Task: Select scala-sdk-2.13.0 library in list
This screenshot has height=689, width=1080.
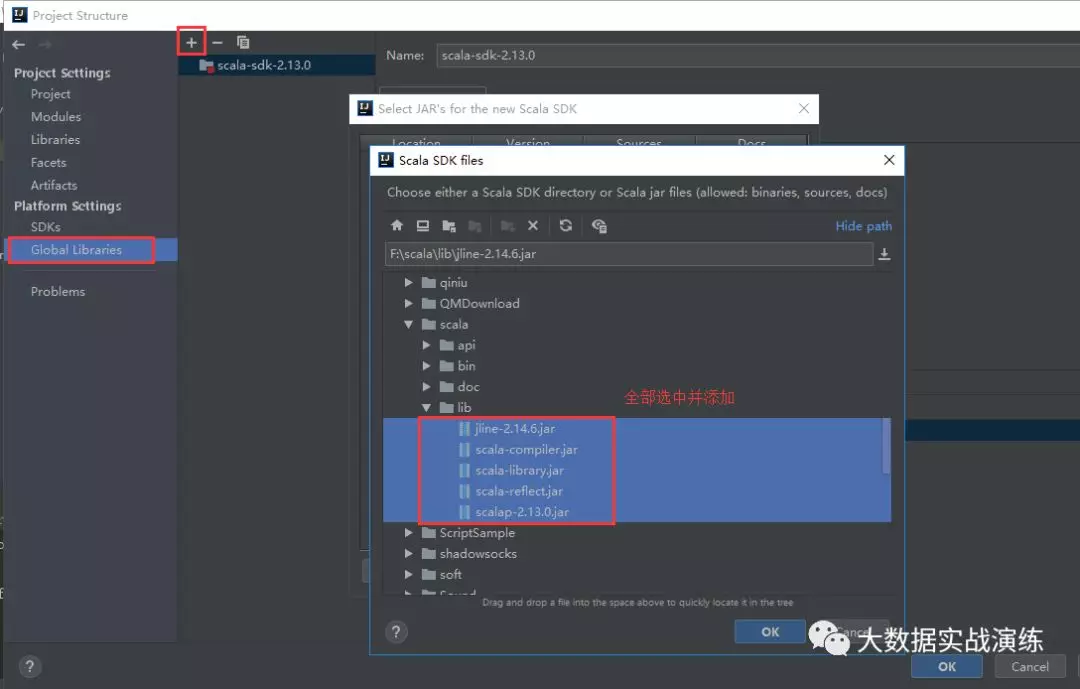Action: (x=277, y=65)
